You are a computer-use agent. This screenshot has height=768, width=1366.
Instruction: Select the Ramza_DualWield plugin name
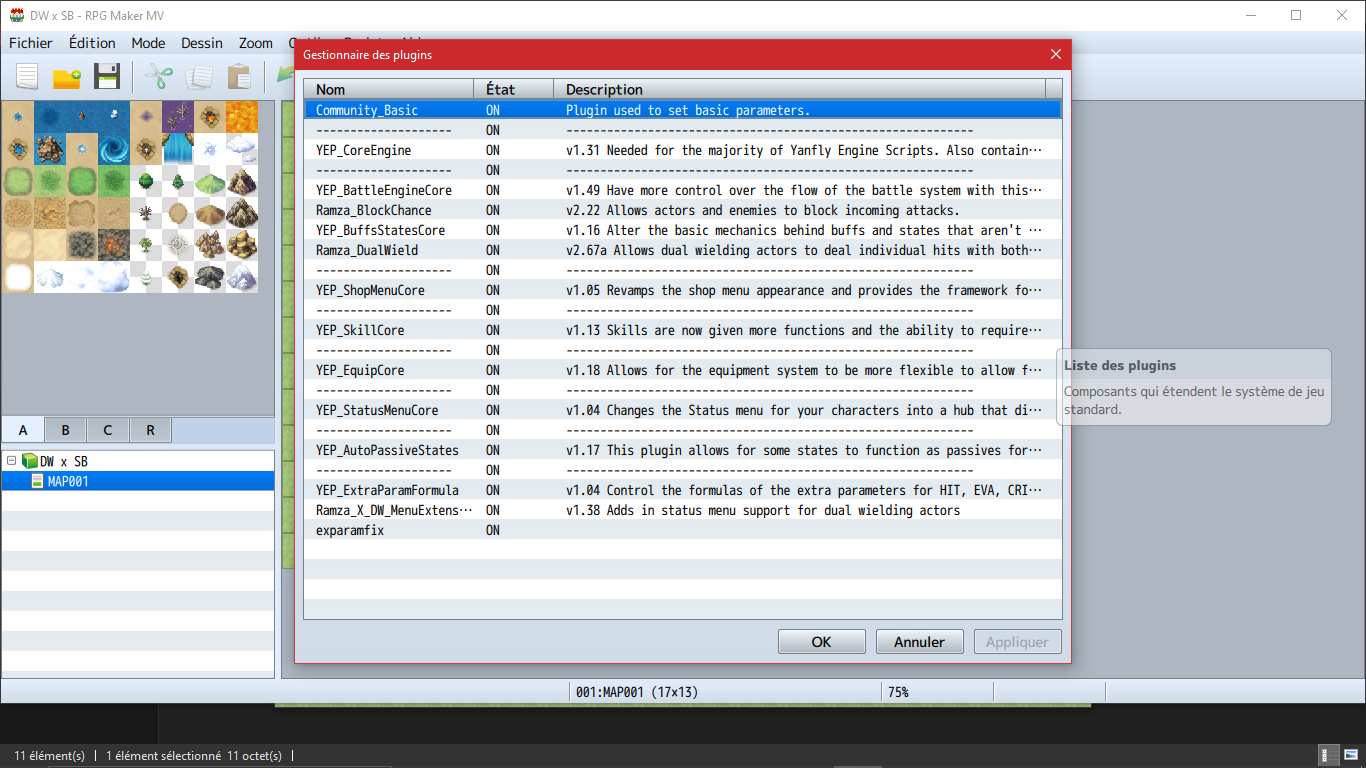pyautogui.click(x=367, y=250)
